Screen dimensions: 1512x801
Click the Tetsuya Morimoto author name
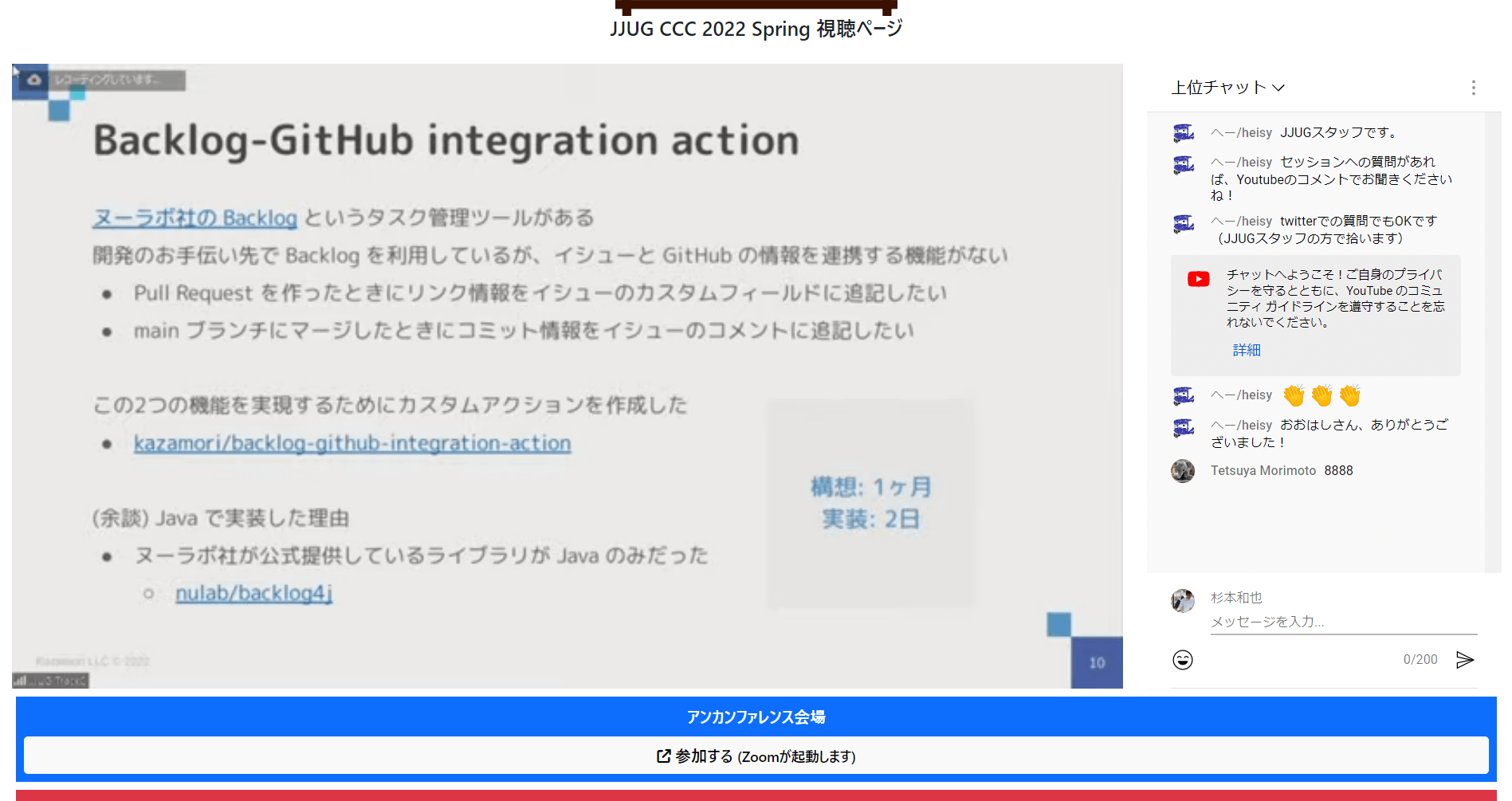click(x=1263, y=470)
